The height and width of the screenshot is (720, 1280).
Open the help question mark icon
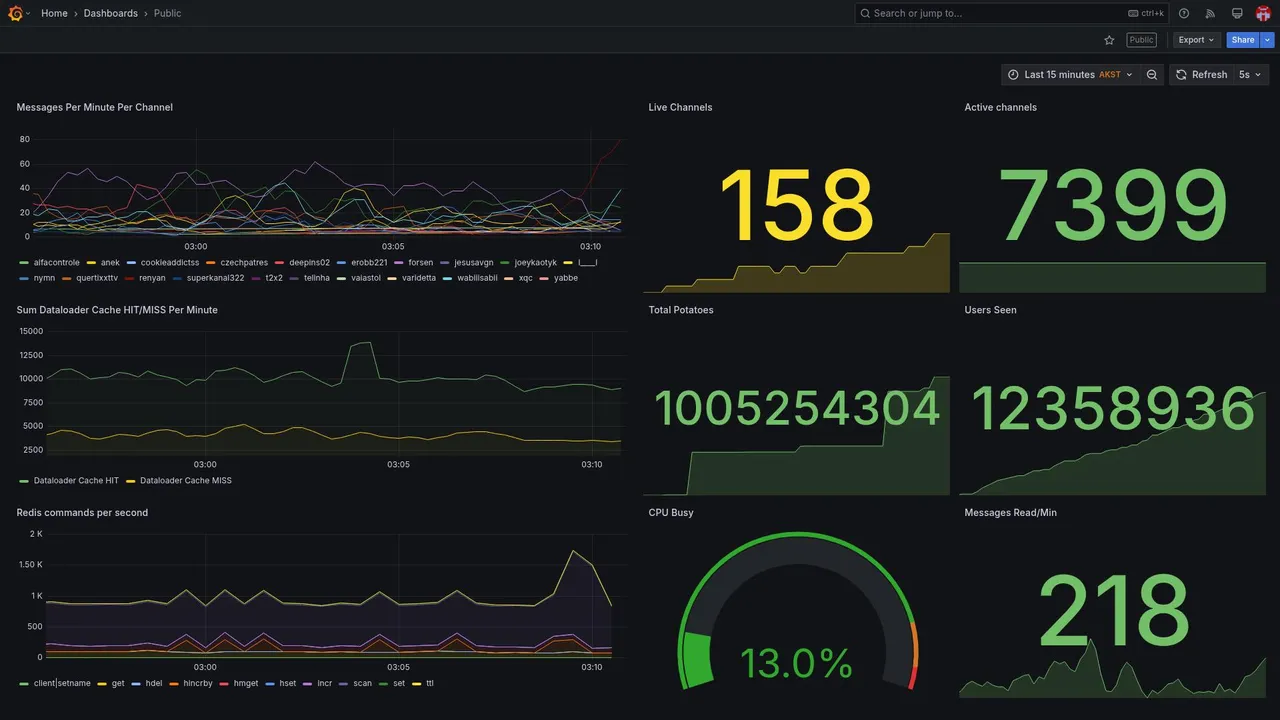point(1184,13)
